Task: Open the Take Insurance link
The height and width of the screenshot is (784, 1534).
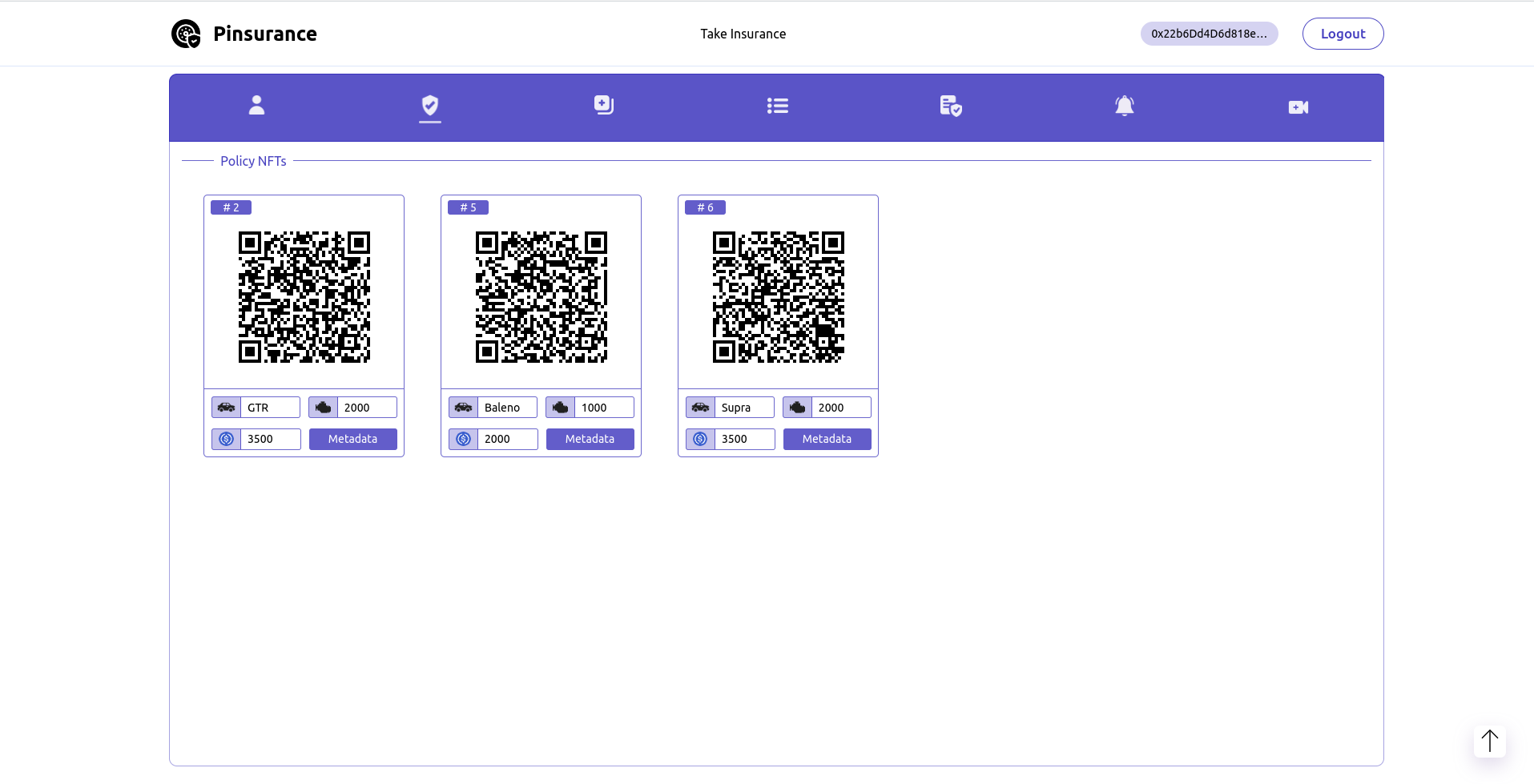Action: (743, 34)
